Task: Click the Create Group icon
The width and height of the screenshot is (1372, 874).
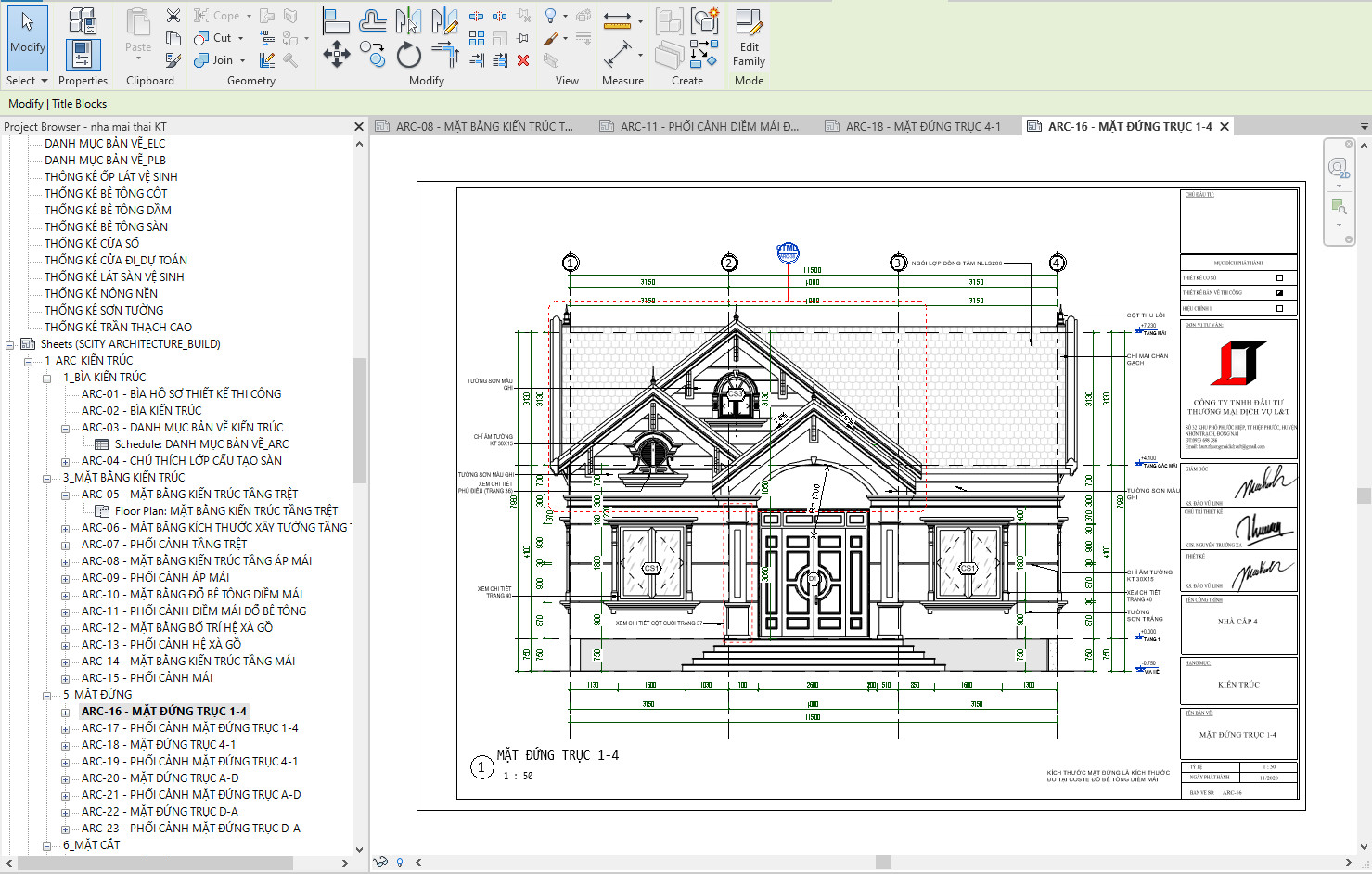Action: pyautogui.click(x=704, y=20)
